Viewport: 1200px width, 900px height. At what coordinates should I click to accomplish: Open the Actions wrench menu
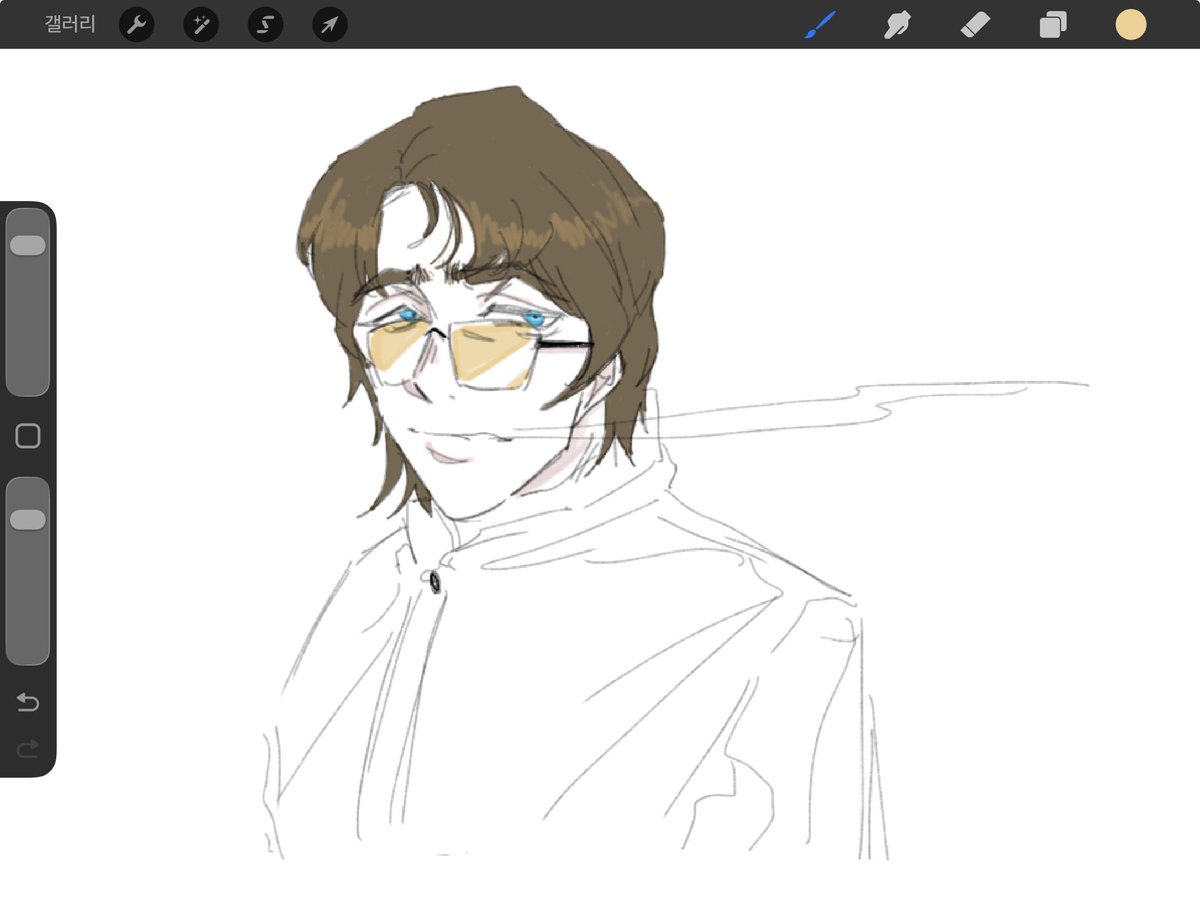pos(137,25)
